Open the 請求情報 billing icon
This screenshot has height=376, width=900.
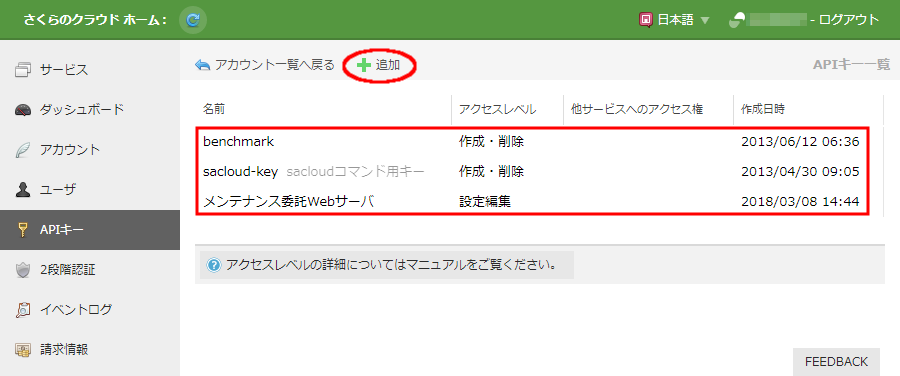tap(22, 350)
